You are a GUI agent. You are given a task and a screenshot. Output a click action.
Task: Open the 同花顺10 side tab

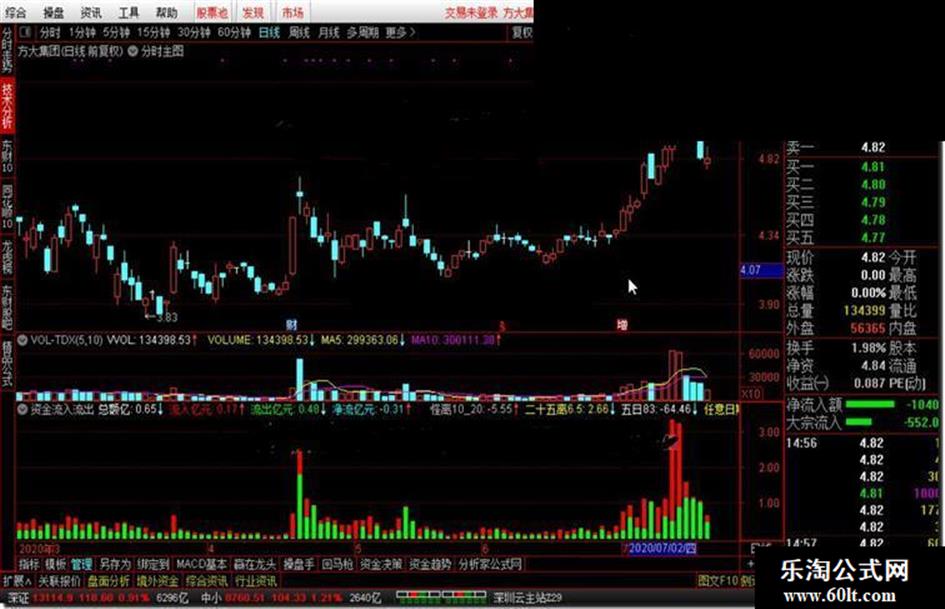[x=7, y=207]
